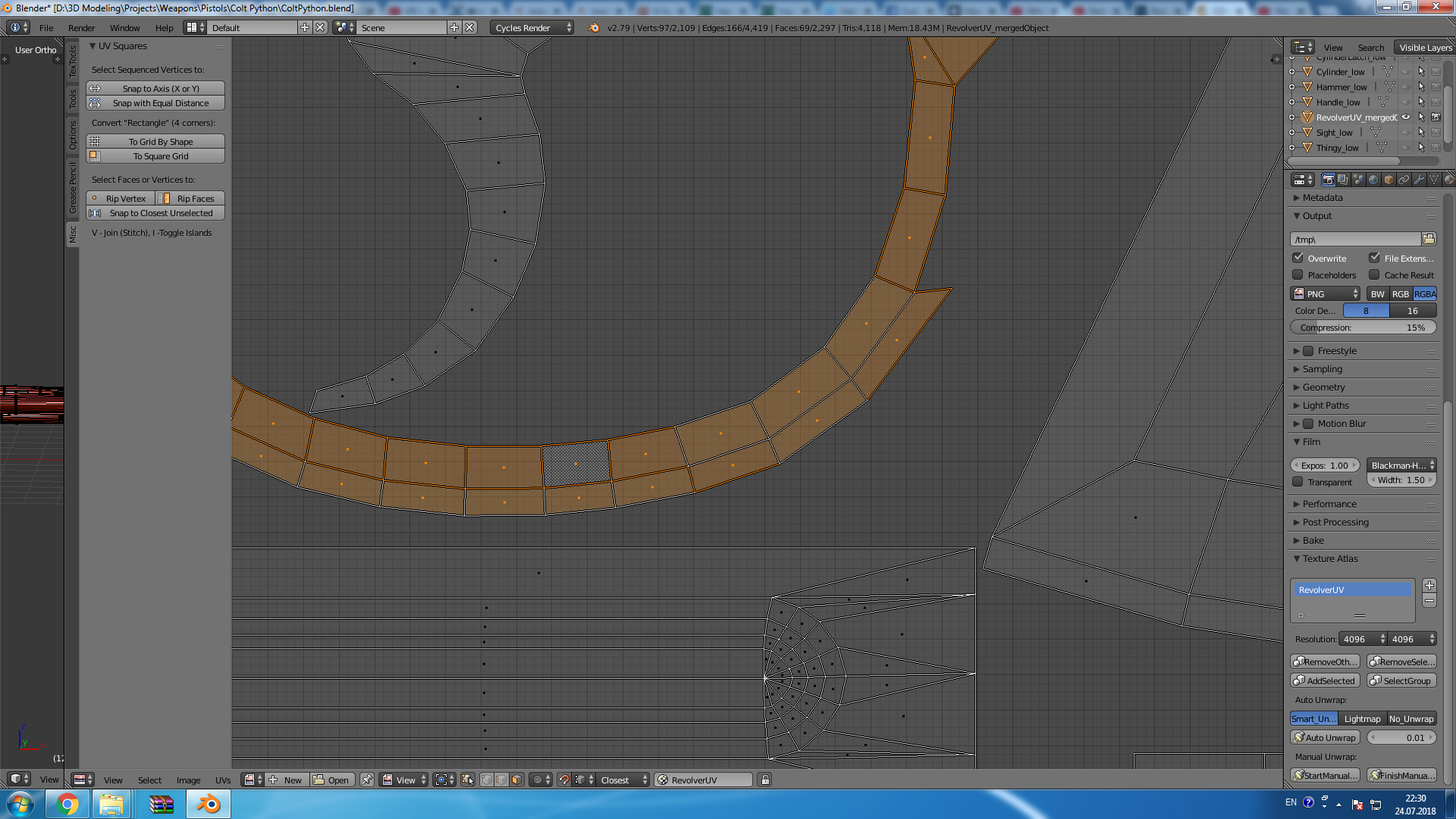This screenshot has width=1456, height=819.
Task: Adjust the Compression slider
Action: click(x=1363, y=328)
